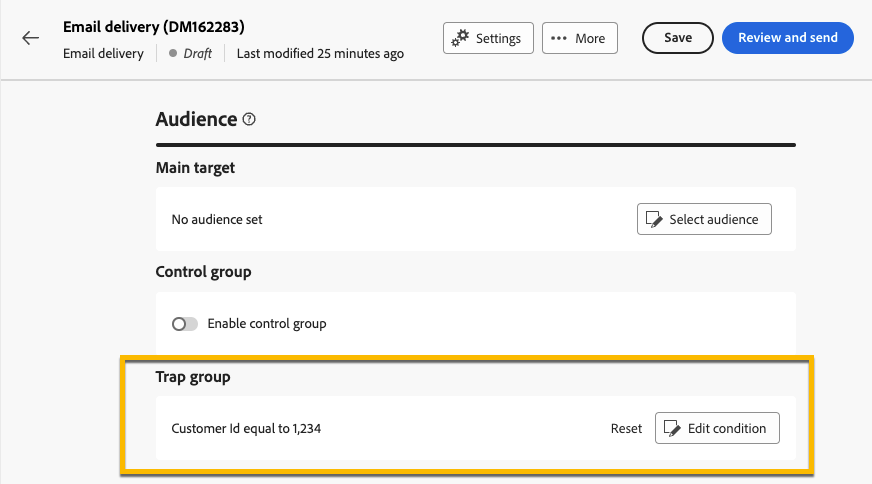Click the 'Email delivery (DM162283)' title
872x484 pixels.
coord(153,27)
